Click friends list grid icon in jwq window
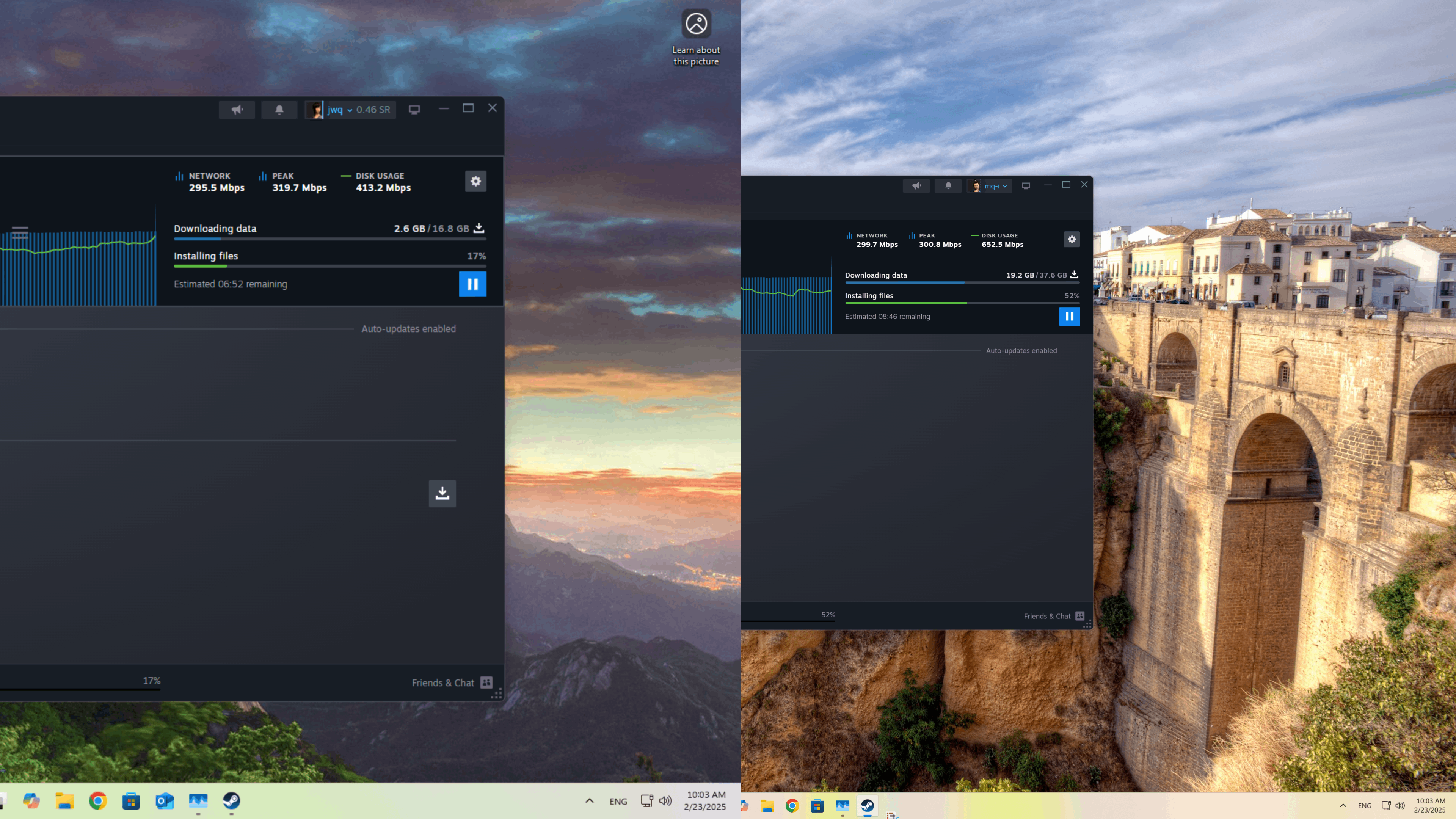 coord(486,683)
